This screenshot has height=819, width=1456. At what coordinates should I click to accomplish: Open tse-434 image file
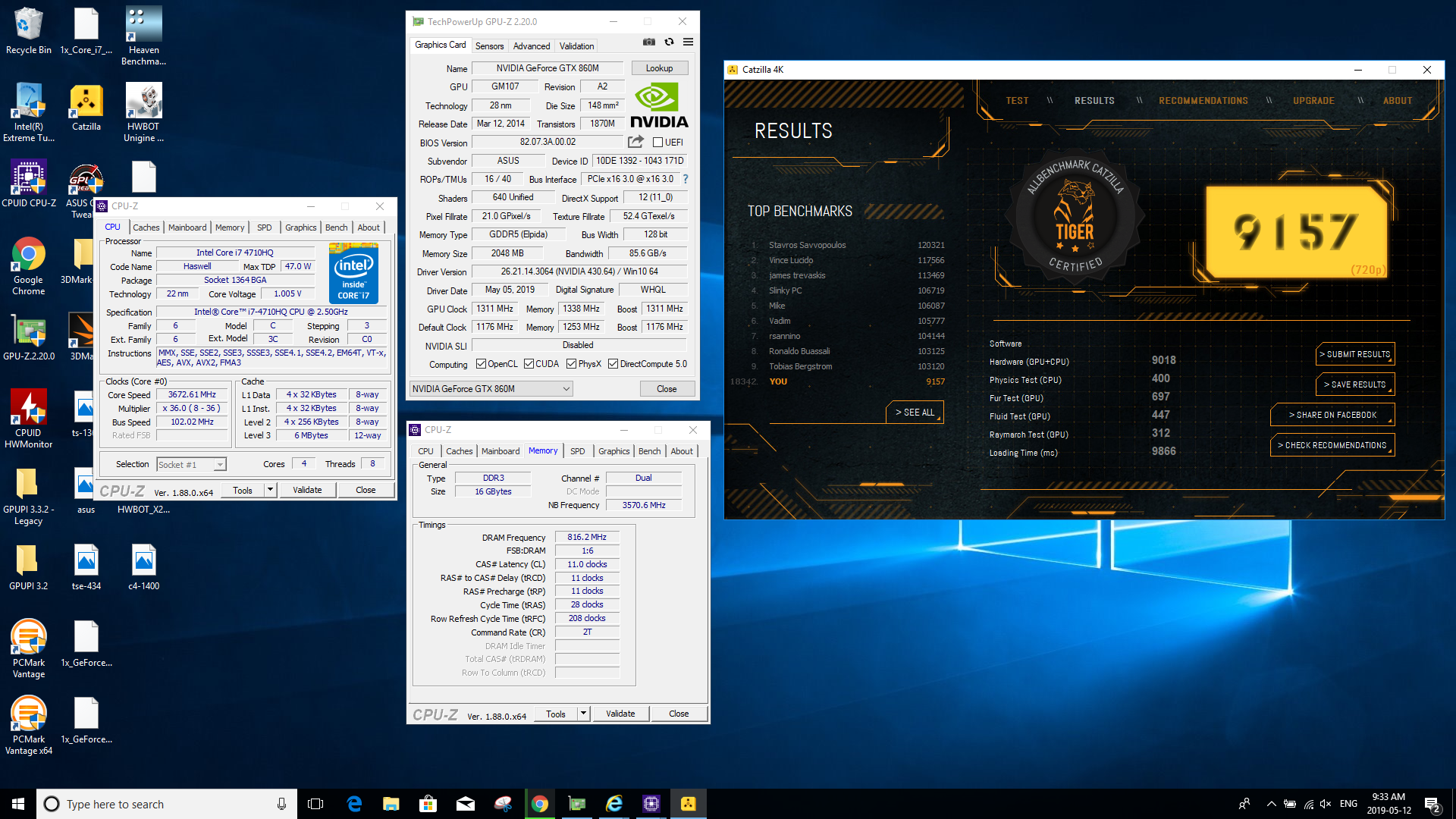pyautogui.click(x=86, y=567)
